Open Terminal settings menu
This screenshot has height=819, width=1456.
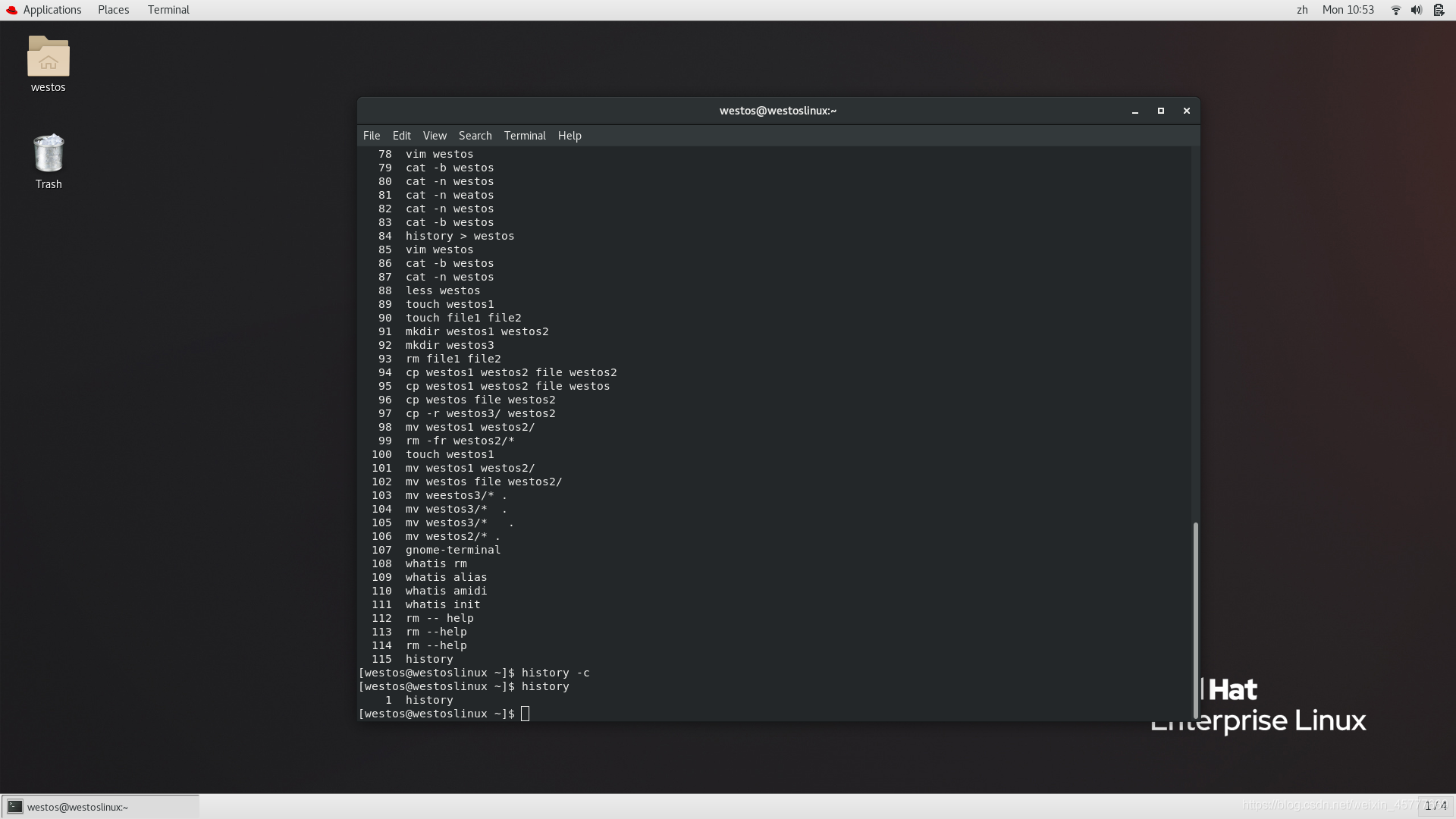[524, 135]
